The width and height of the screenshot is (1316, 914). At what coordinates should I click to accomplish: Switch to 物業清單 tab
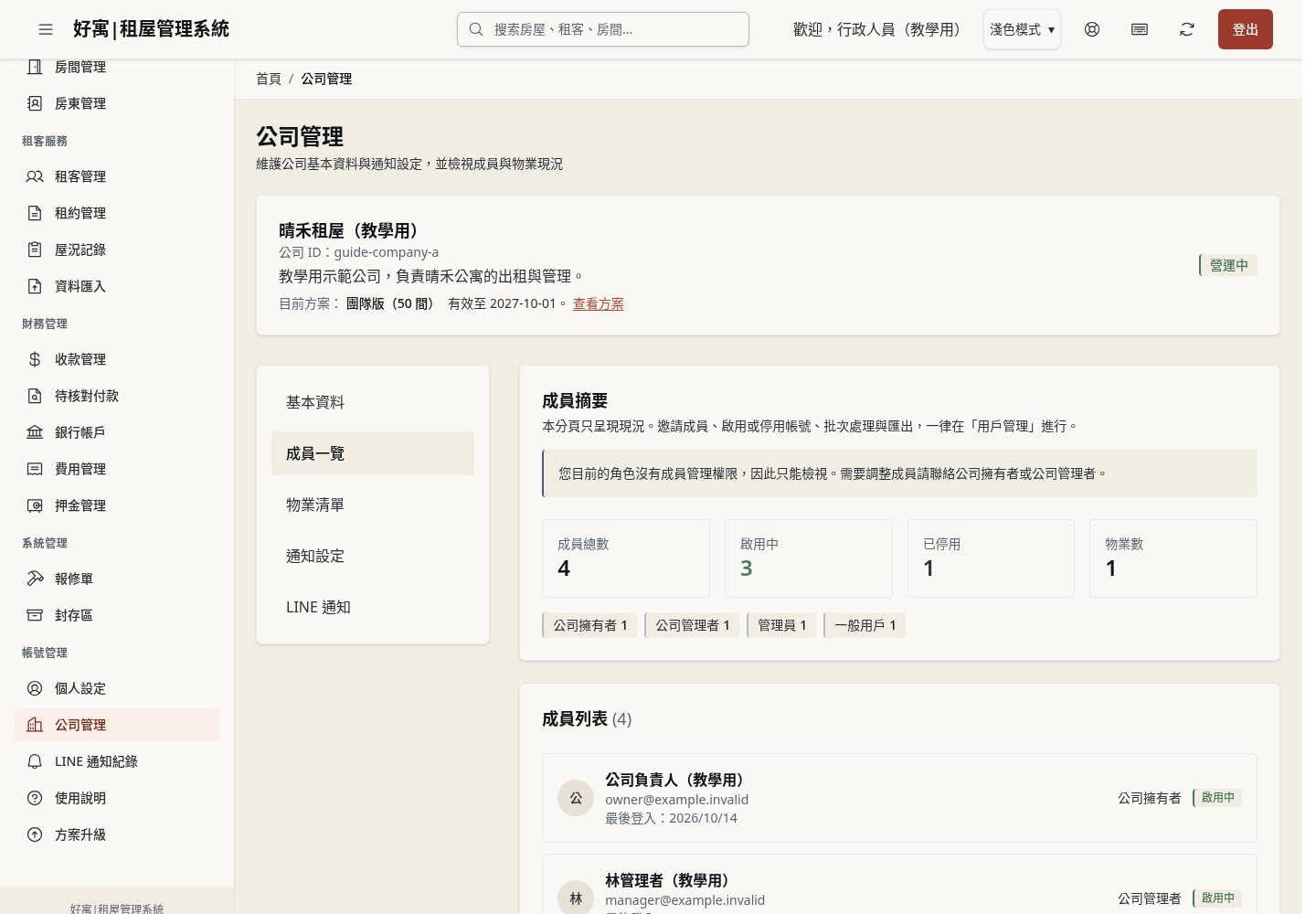373,505
